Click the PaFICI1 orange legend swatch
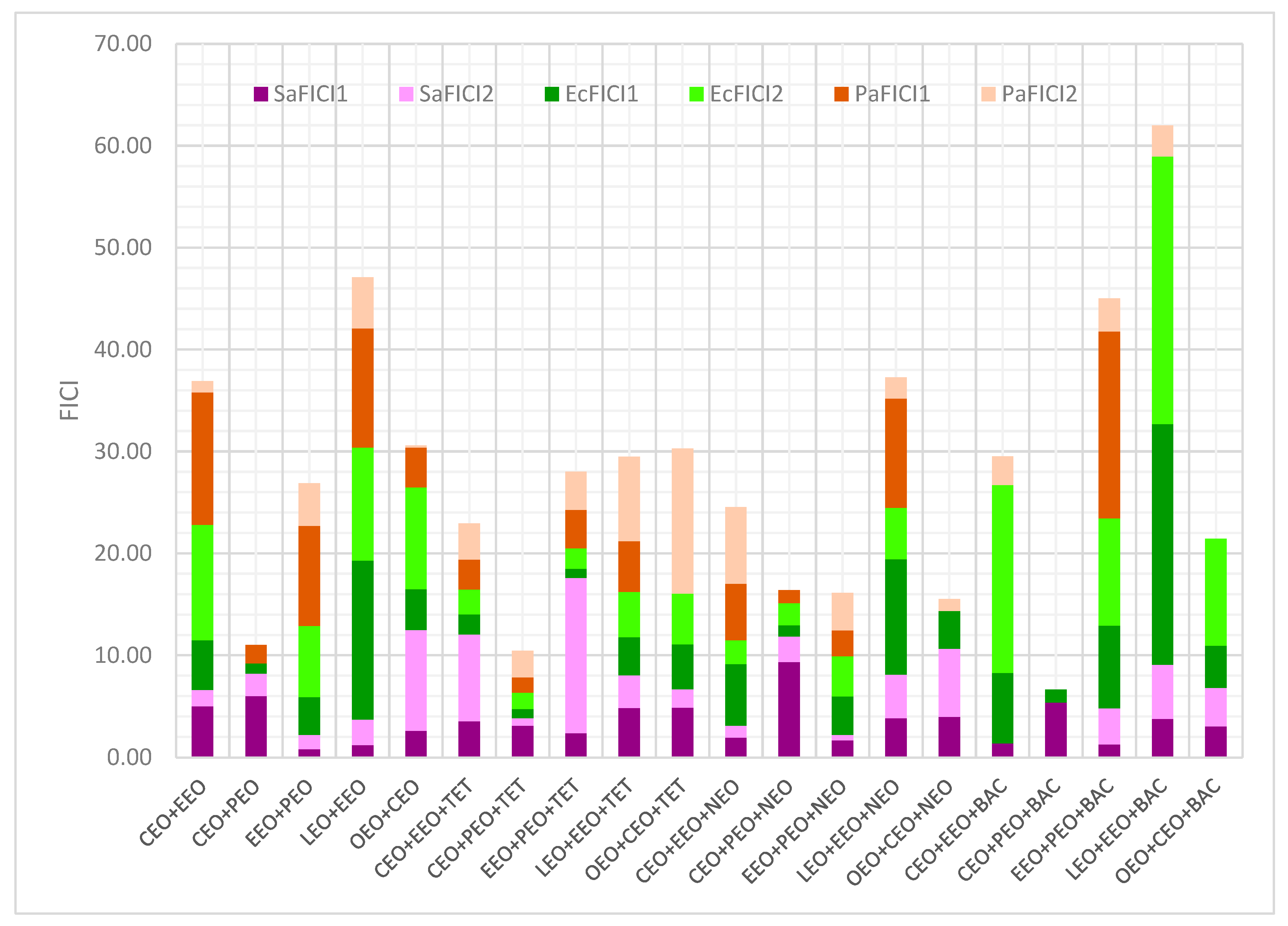Image resolution: width=1288 pixels, height=926 pixels. click(842, 94)
